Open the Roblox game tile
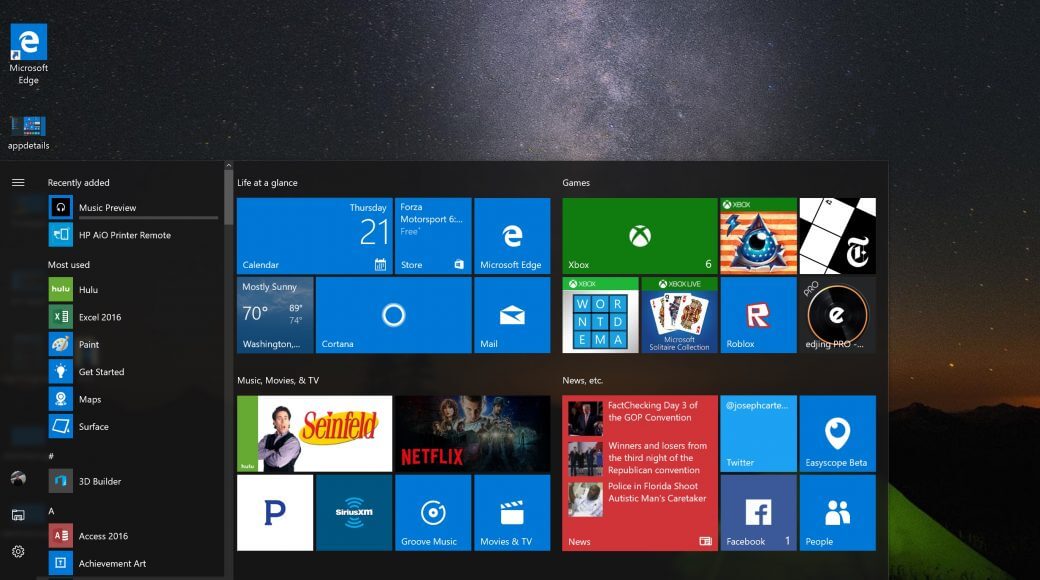Viewport: 1040px width, 580px height. (x=758, y=315)
